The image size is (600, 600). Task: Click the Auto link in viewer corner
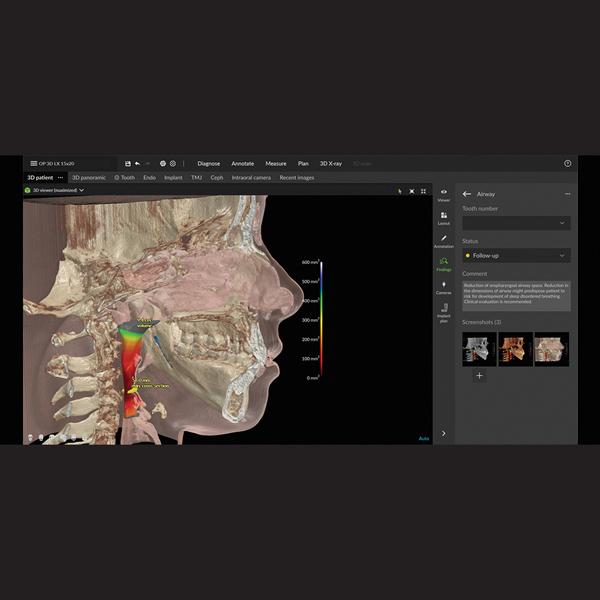pyautogui.click(x=424, y=438)
